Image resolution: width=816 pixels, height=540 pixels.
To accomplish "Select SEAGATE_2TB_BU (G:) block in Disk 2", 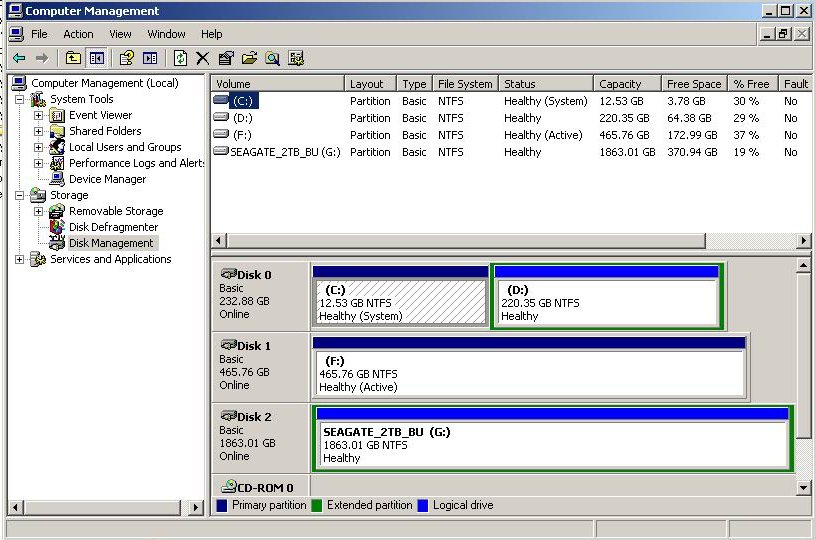I will (552, 439).
